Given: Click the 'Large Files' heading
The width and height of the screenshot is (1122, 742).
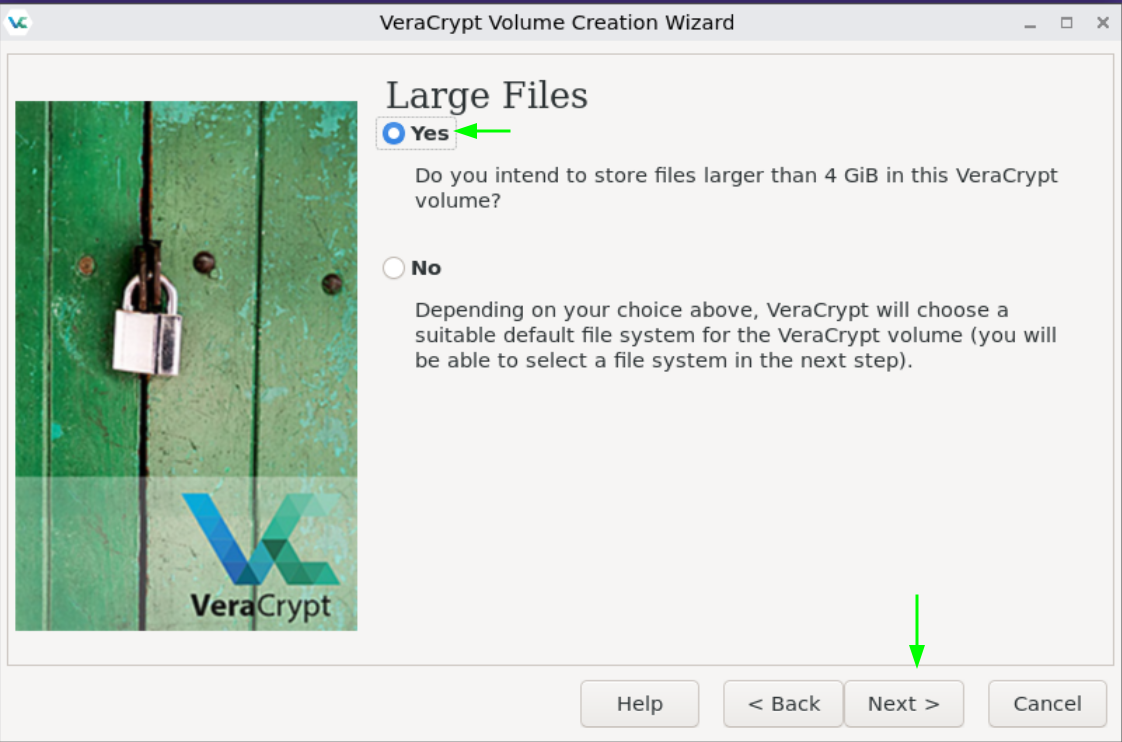Looking at the screenshot, I should (x=487, y=96).
